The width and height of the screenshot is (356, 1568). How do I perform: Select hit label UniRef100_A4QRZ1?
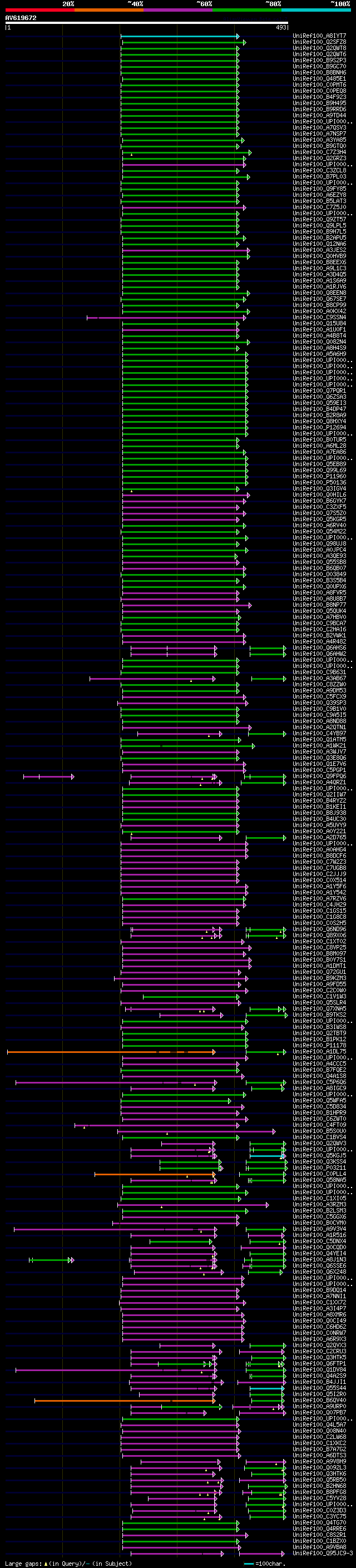click(319, 782)
